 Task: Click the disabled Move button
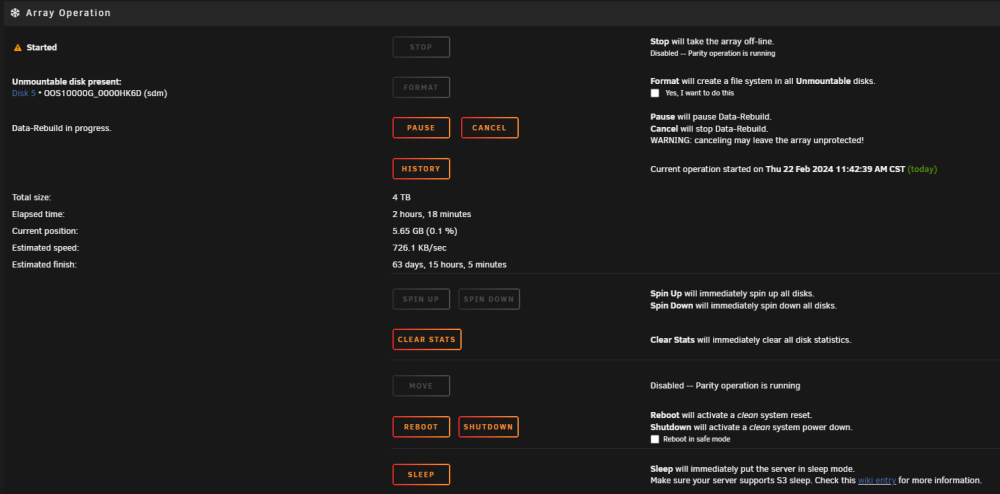[x=421, y=386]
